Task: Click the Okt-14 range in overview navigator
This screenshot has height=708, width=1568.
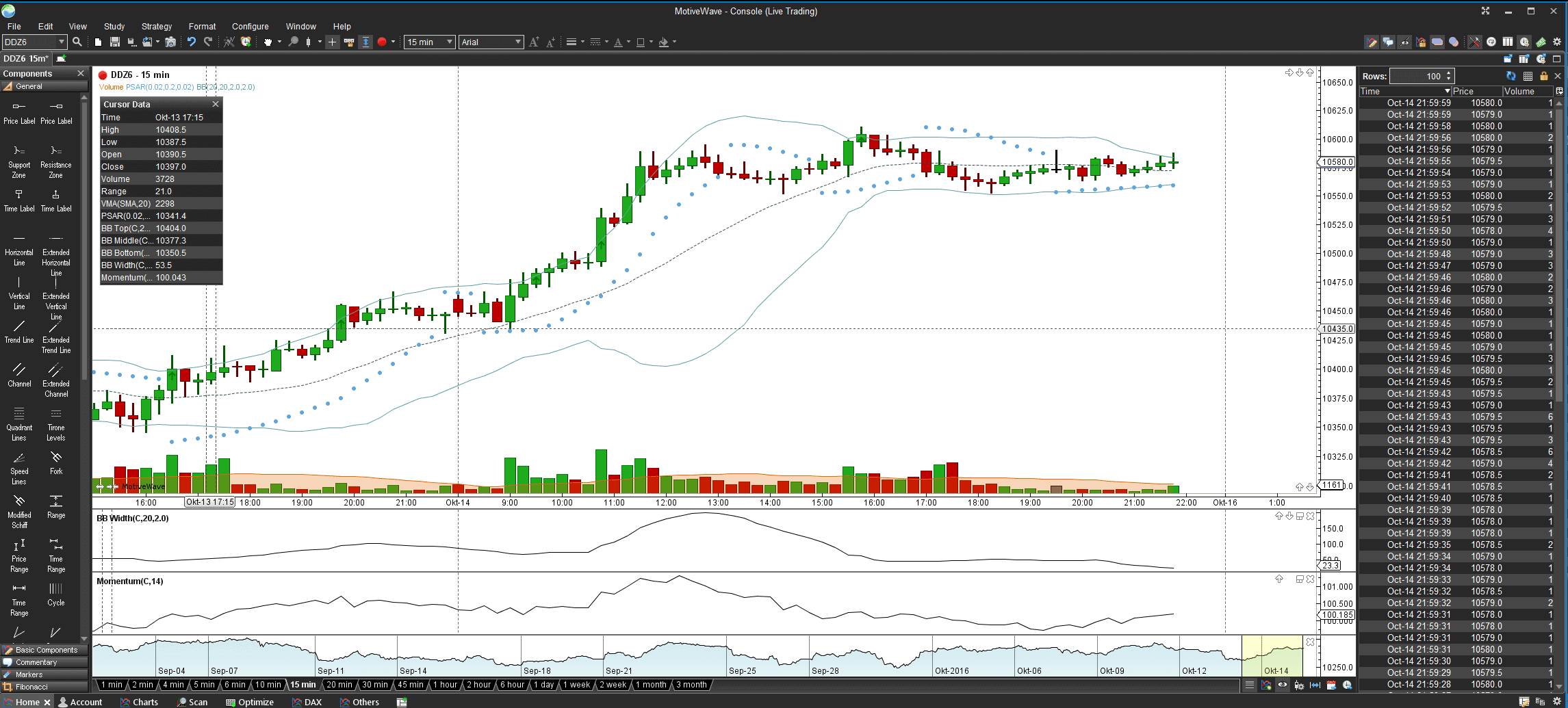Action: 1272,657
